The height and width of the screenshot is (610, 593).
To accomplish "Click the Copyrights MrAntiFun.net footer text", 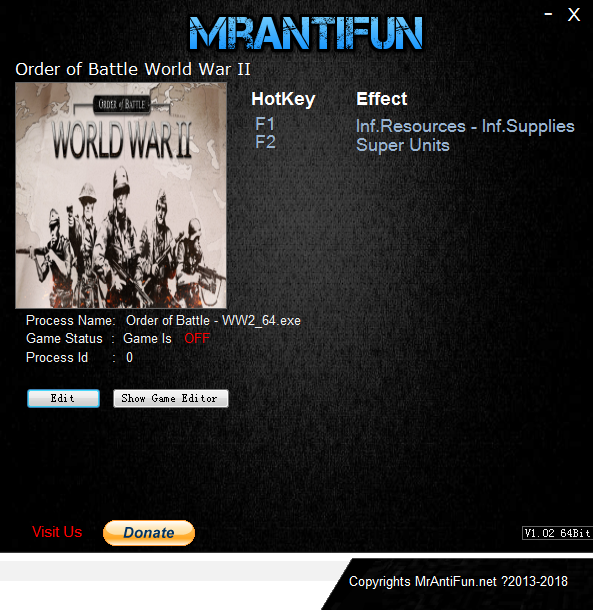I will click(x=458, y=582).
